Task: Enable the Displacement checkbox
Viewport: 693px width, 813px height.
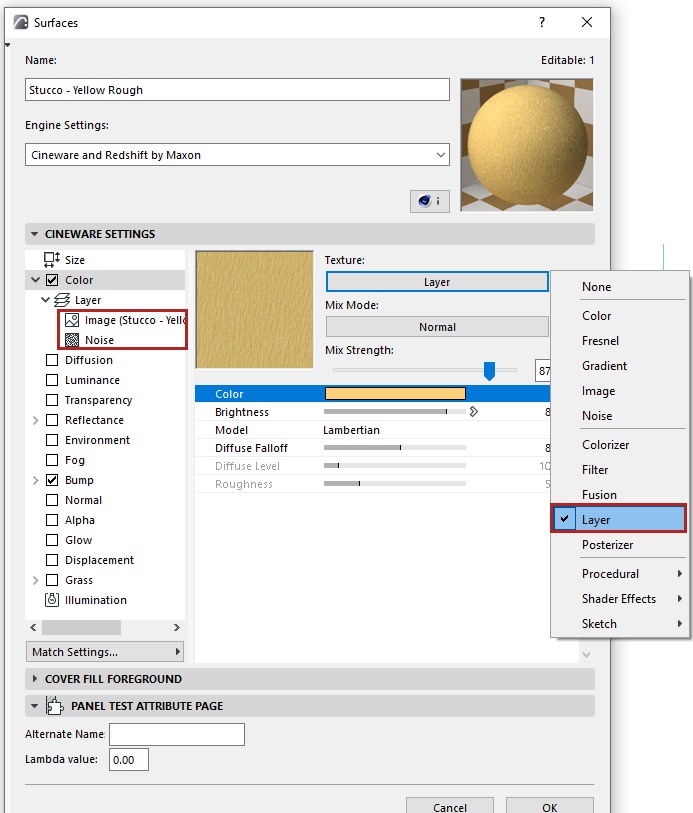Action: pos(52,560)
